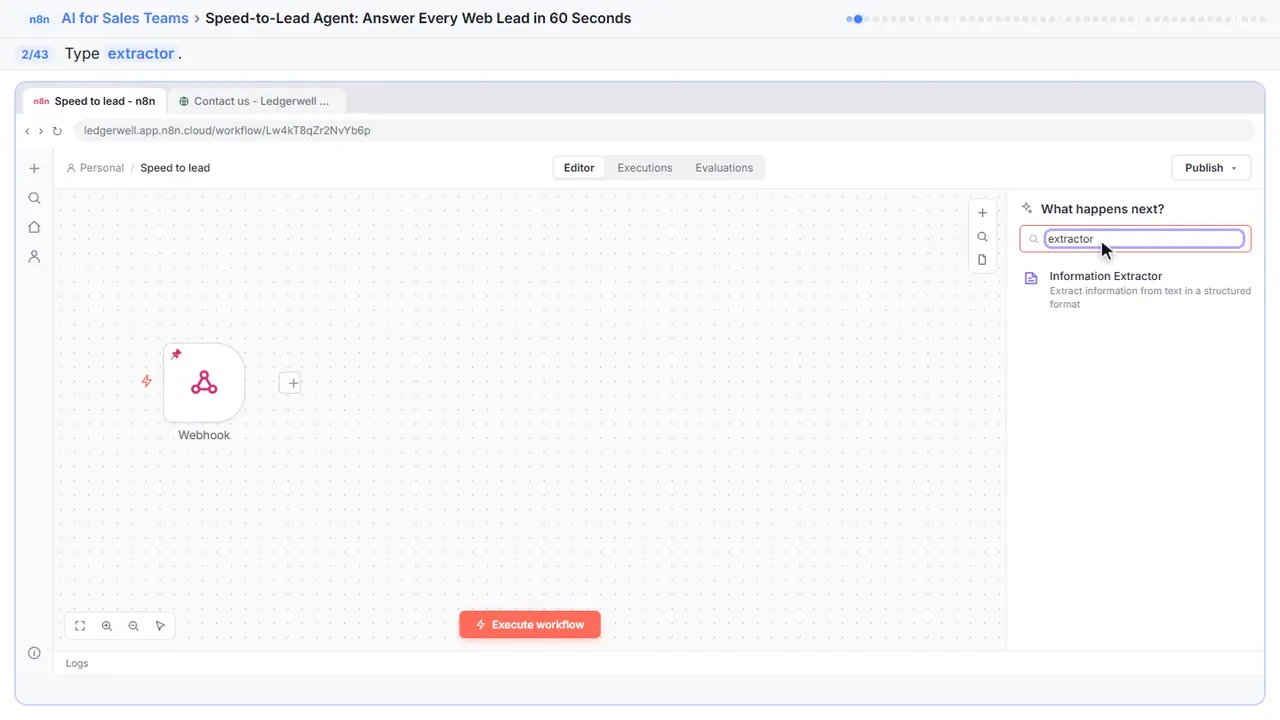Add a sticky note from canvas toolbar
1280x720 pixels.
[x=982, y=260]
